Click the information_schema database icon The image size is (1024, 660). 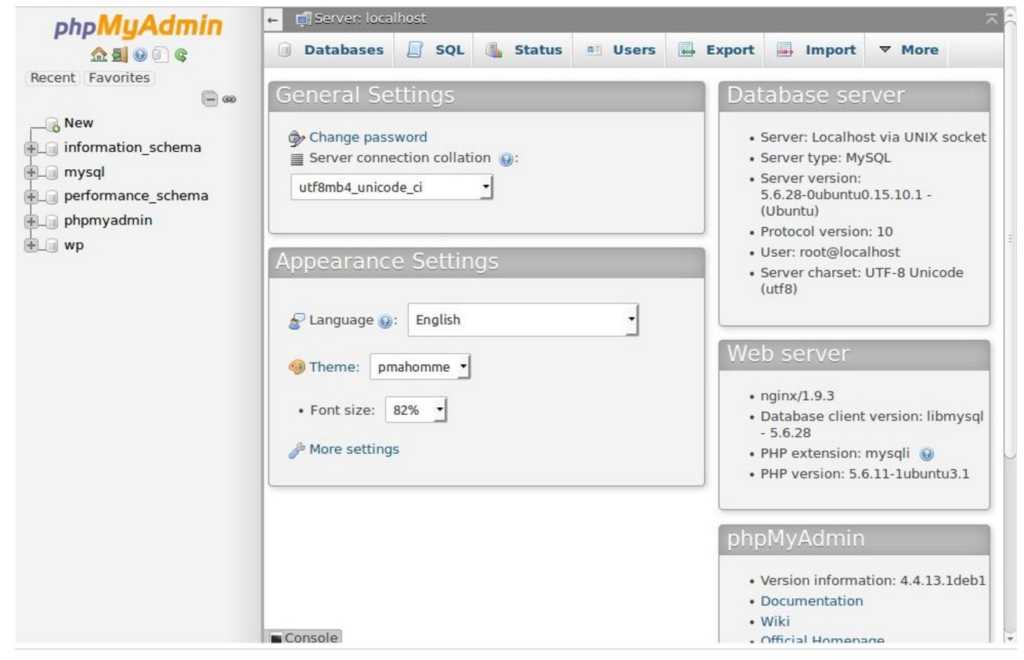click(52, 148)
